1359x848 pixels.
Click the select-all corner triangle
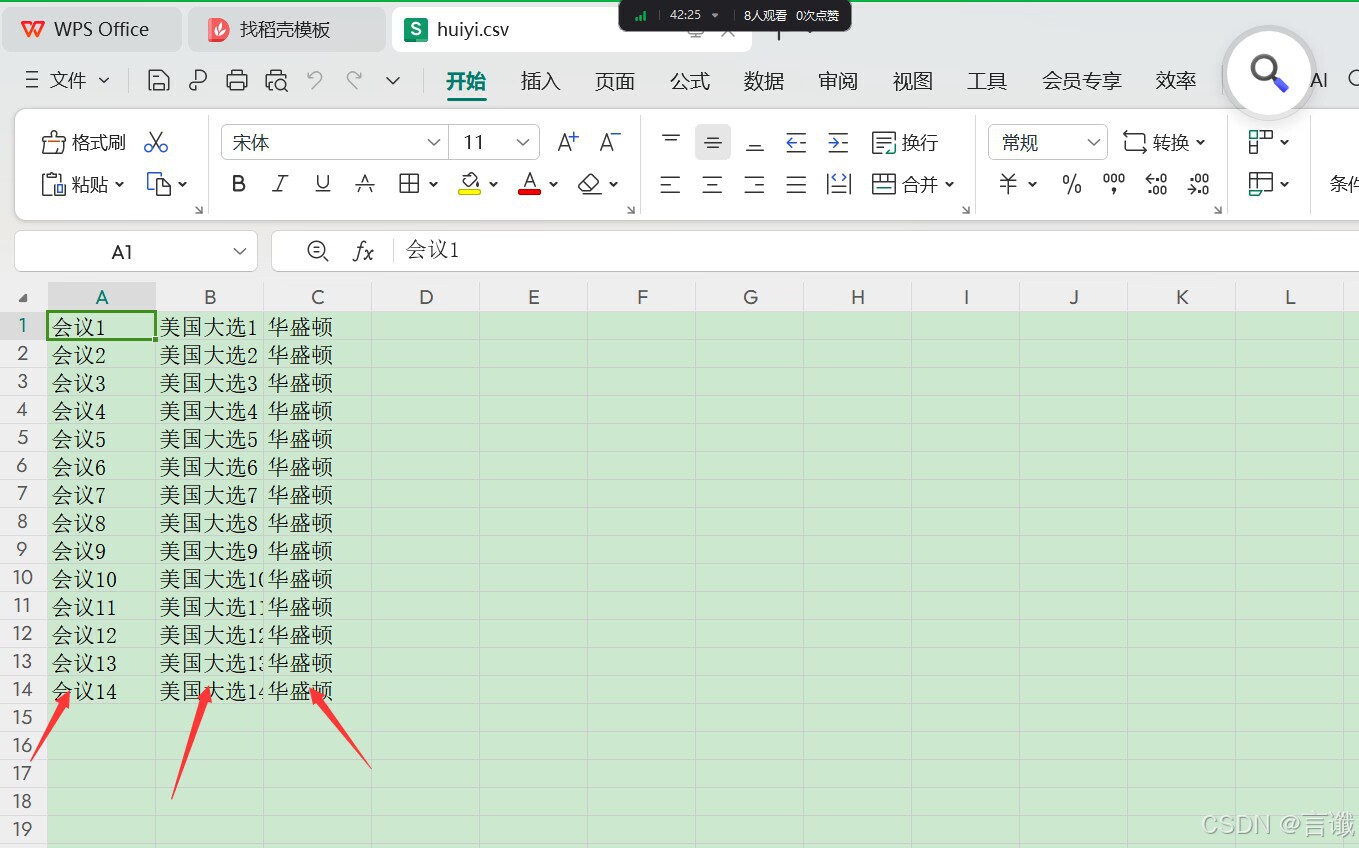coord(24,298)
